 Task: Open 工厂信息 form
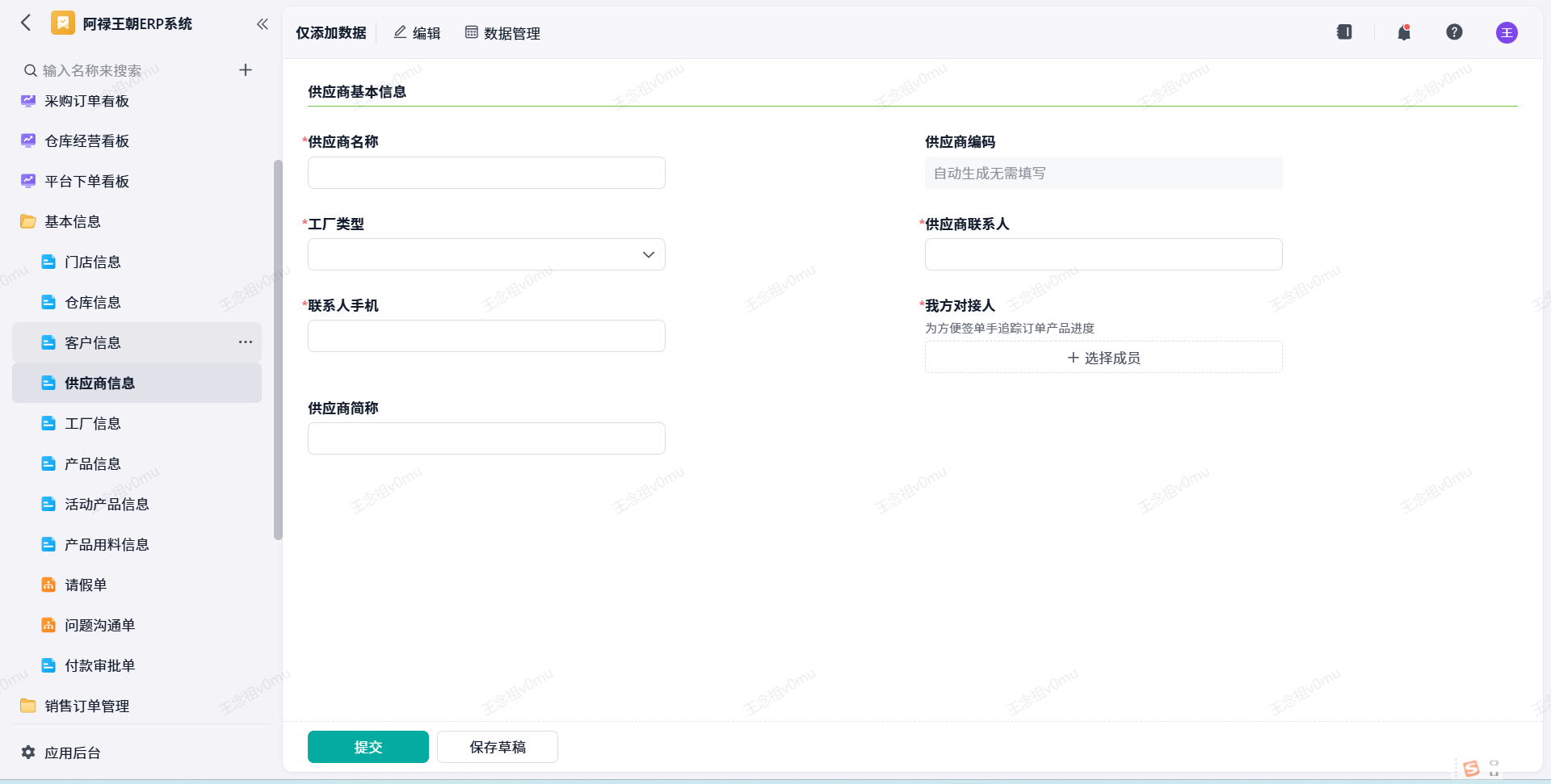click(92, 424)
